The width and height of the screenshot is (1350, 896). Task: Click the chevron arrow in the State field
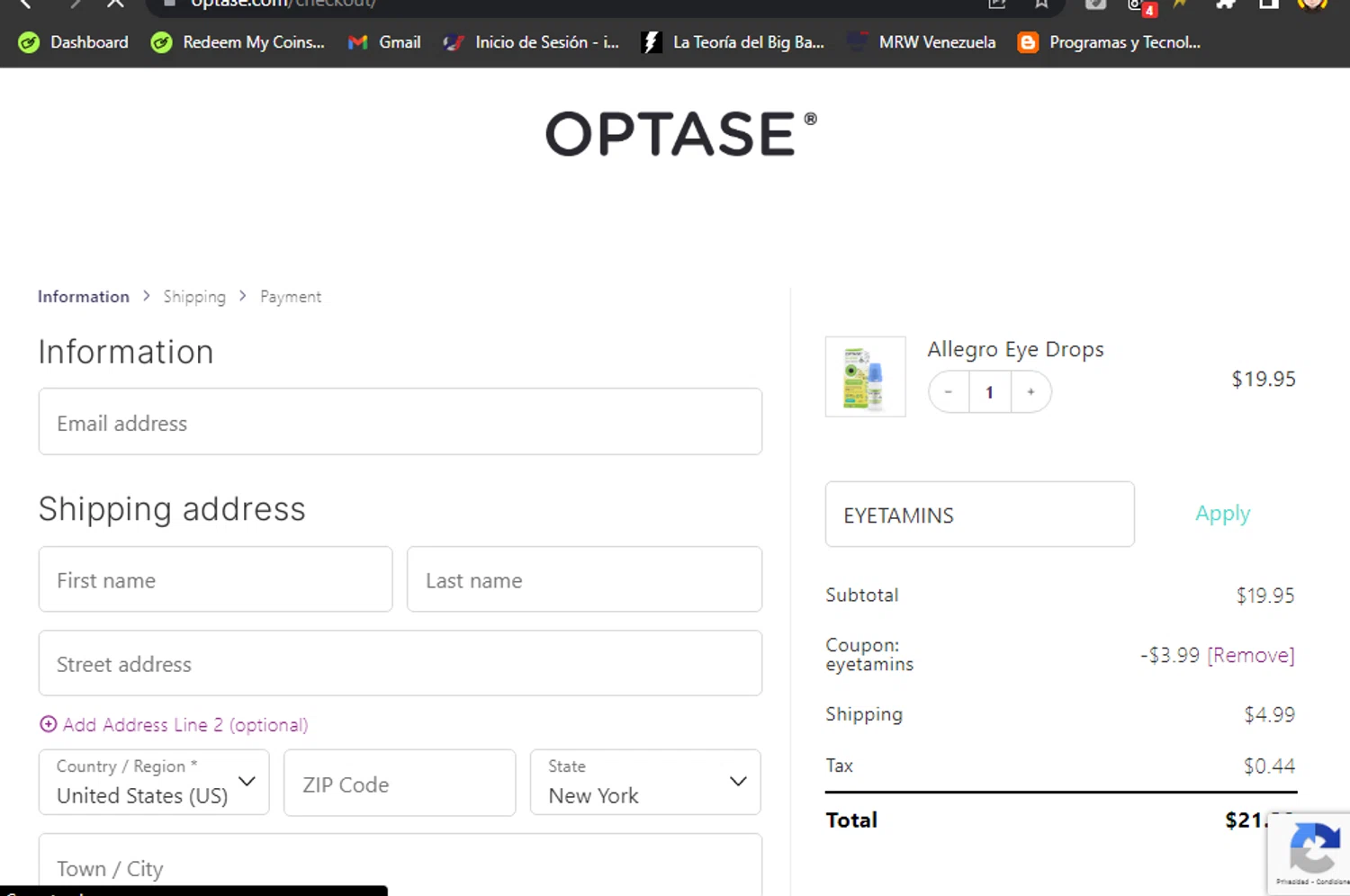point(738,781)
